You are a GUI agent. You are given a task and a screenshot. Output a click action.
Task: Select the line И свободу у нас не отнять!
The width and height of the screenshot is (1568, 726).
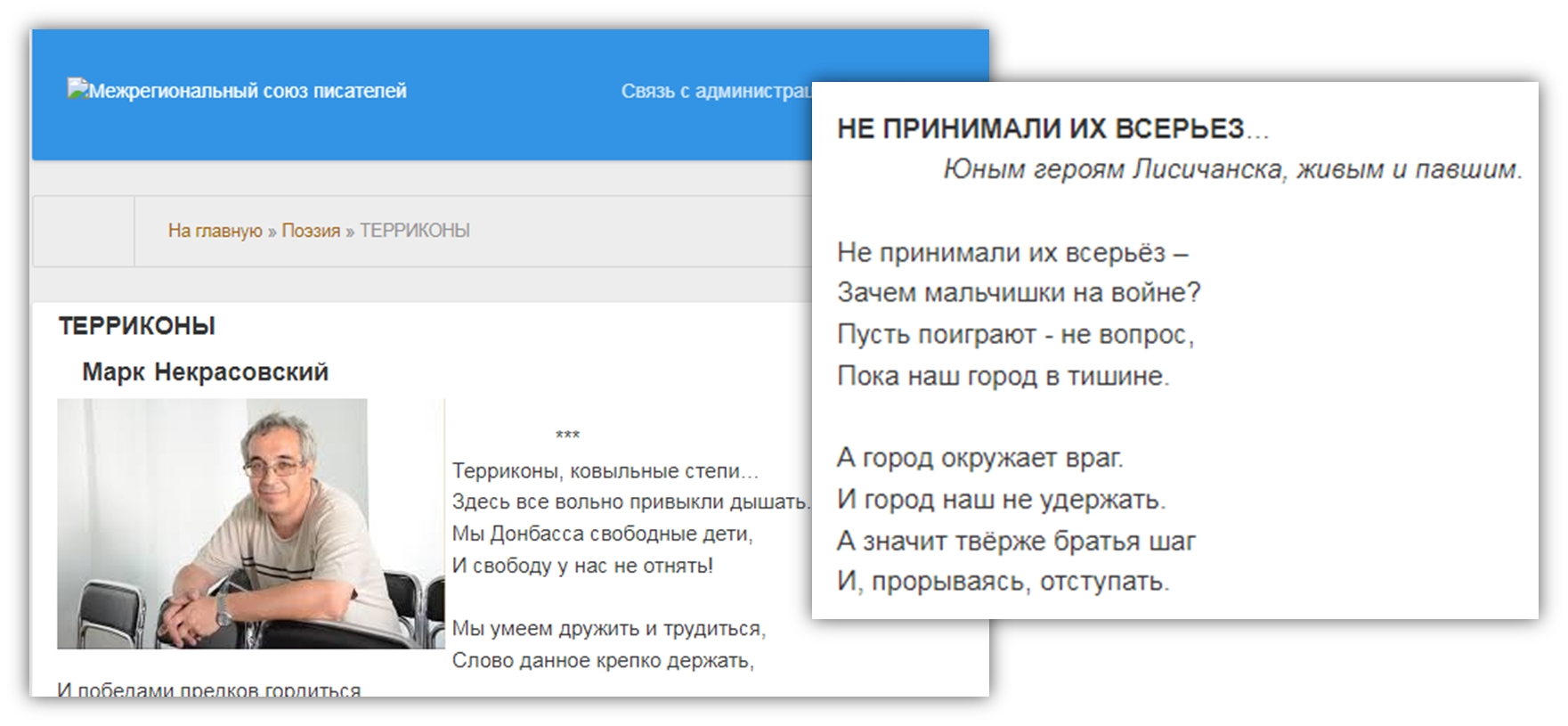click(582, 566)
